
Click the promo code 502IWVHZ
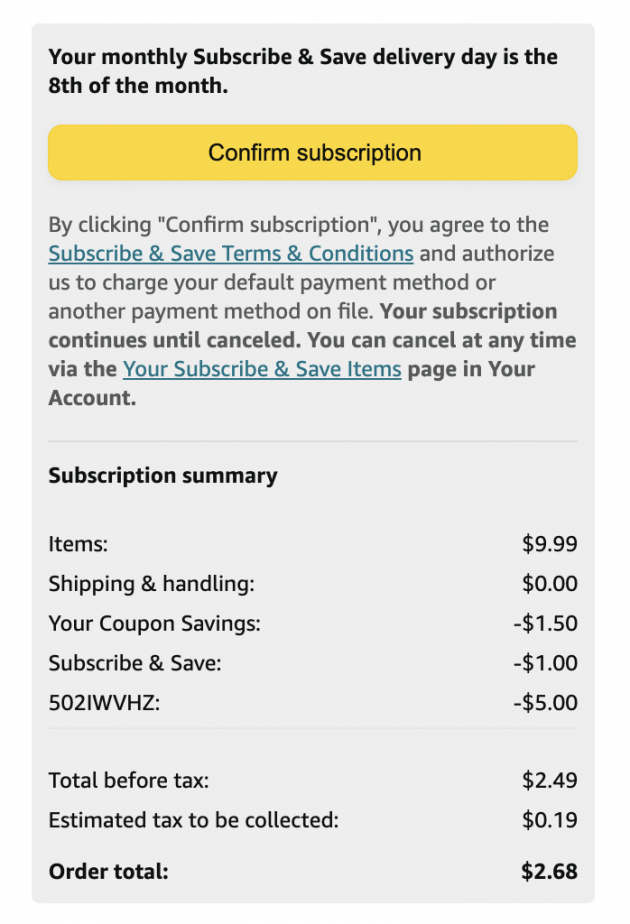click(104, 703)
